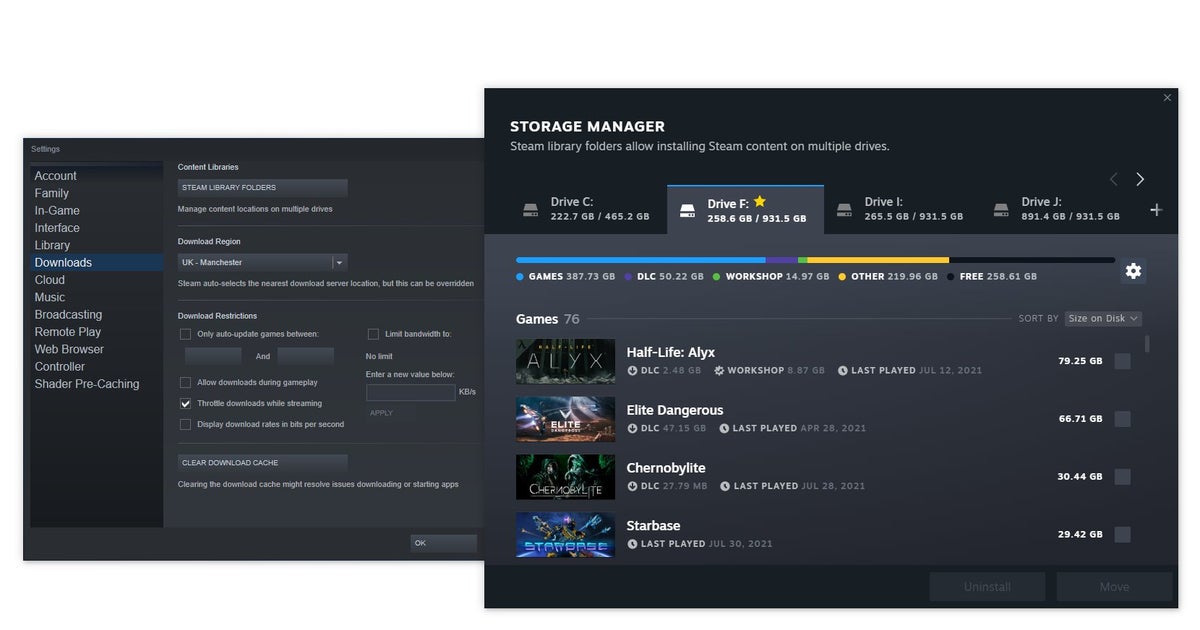Viewport: 1200px width, 630px height.
Task: Open Elite Dangerous game thumbnail
Action: [x=565, y=419]
